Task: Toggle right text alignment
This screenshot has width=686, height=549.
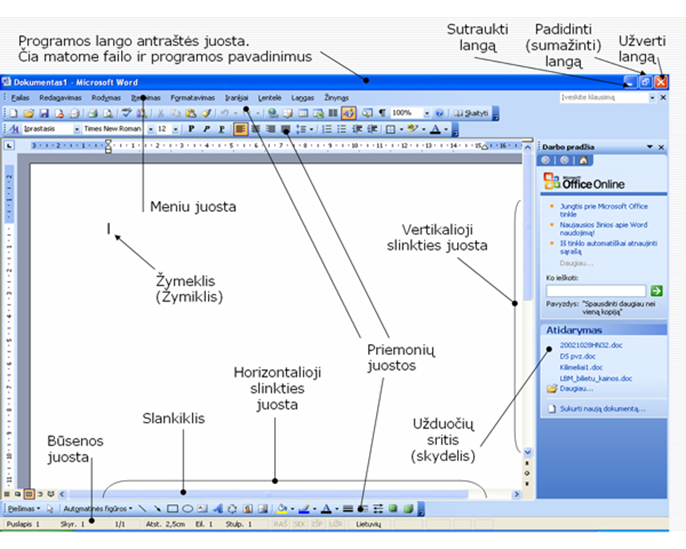Action: (x=270, y=129)
